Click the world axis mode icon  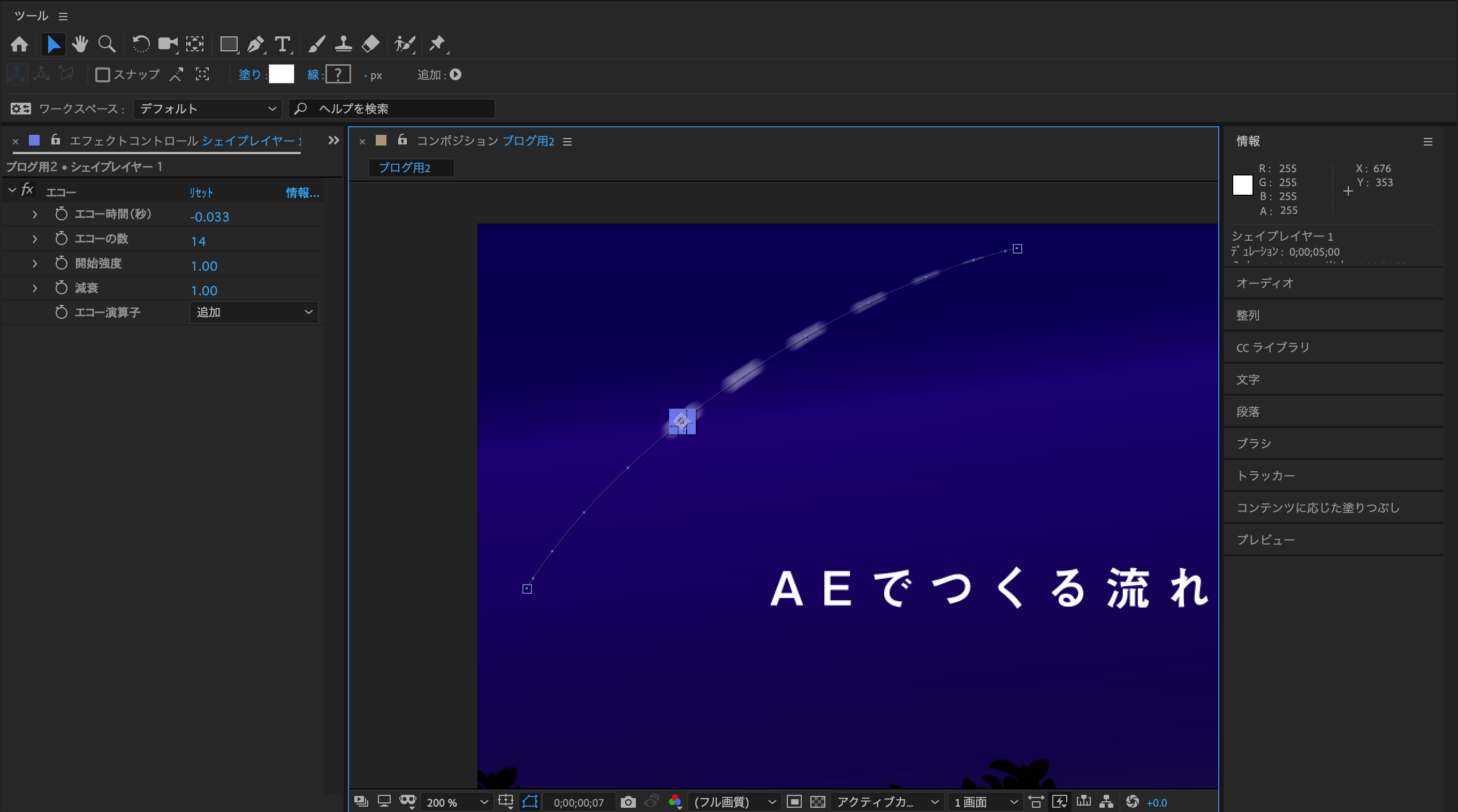coord(41,74)
